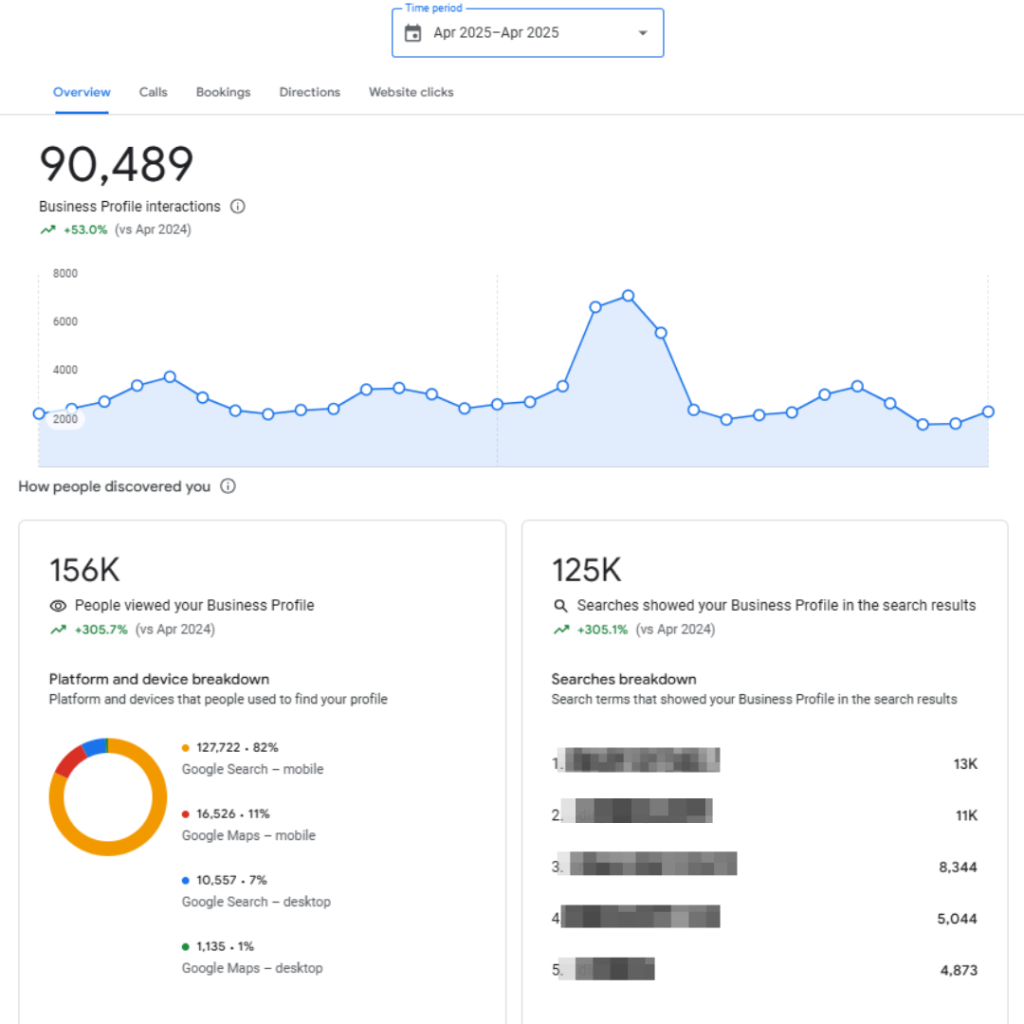Open the Apr 2025–Apr 2025 date selector
1024x1024 pixels.
pyautogui.click(x=528, y=33)
